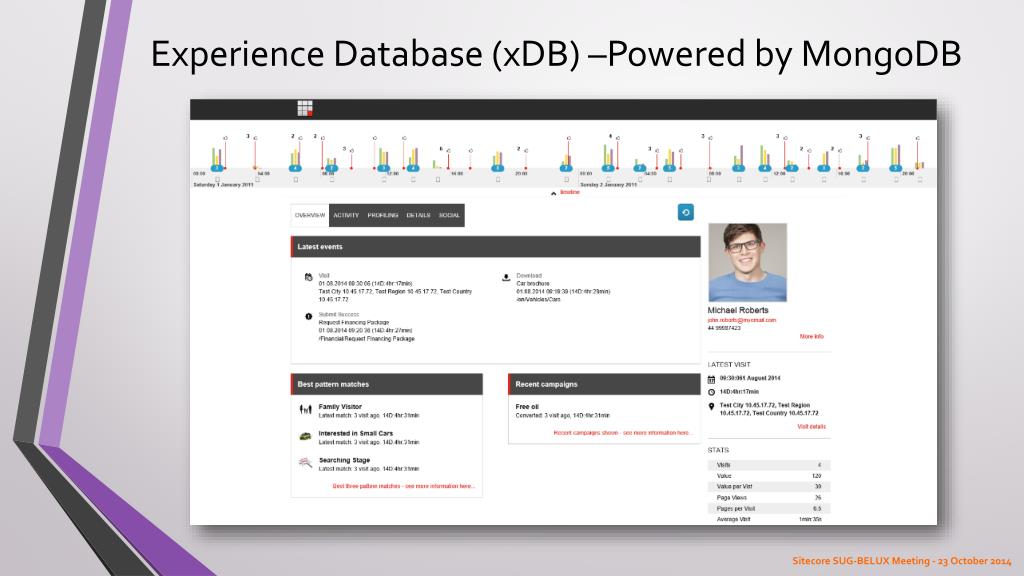Select the Searching Stage pattern title
Image resolution: width=1024 pixels, height=576 pixels.
pyautogui.click(x=344, y=460)
